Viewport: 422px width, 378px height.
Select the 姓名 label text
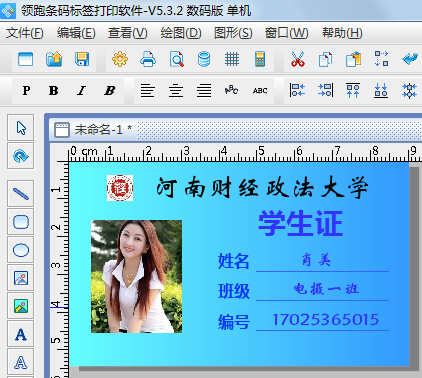click(x=234, y=261)
